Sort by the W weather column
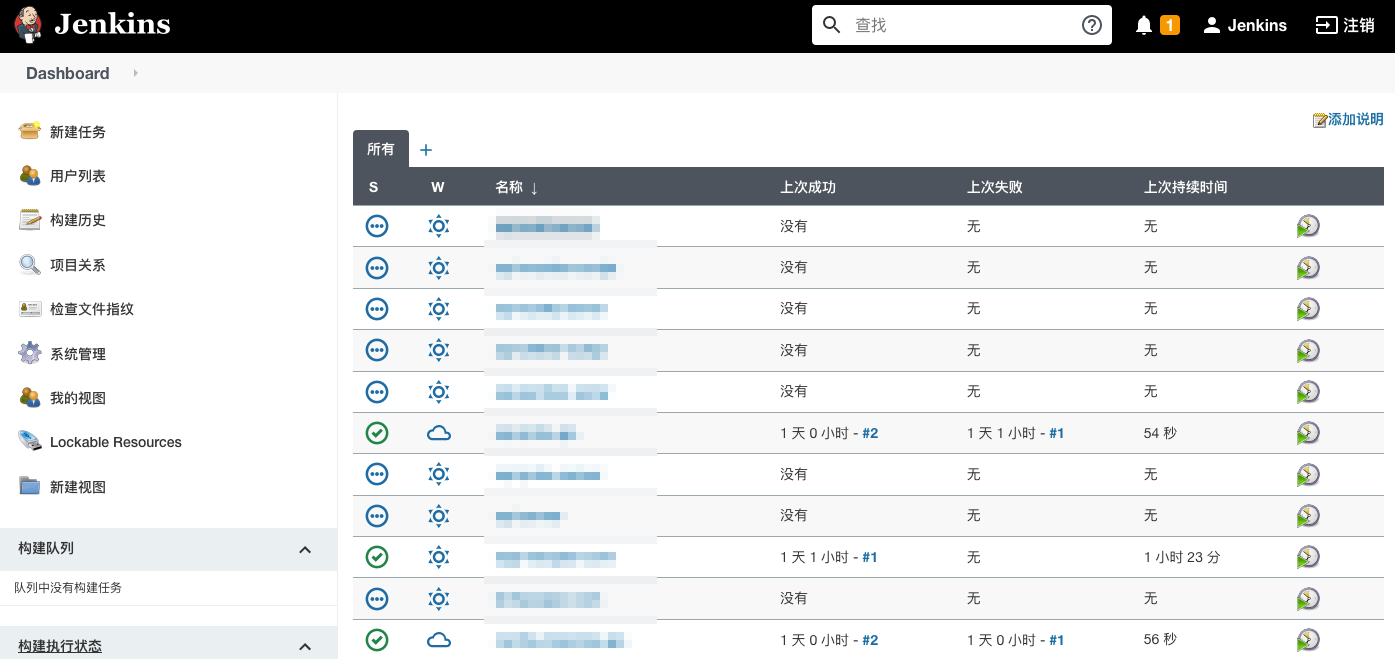1395x659 pixels. coord(438,187)
